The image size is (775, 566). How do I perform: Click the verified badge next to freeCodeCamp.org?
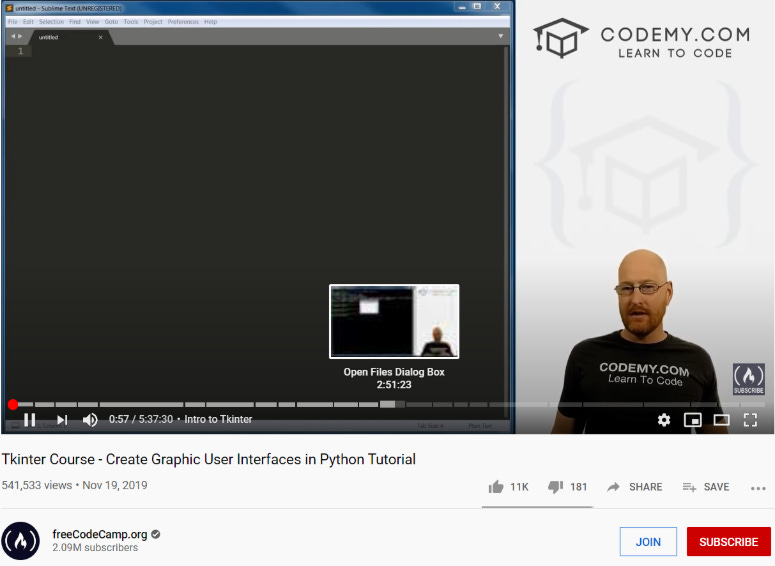(x=156, y=534)
